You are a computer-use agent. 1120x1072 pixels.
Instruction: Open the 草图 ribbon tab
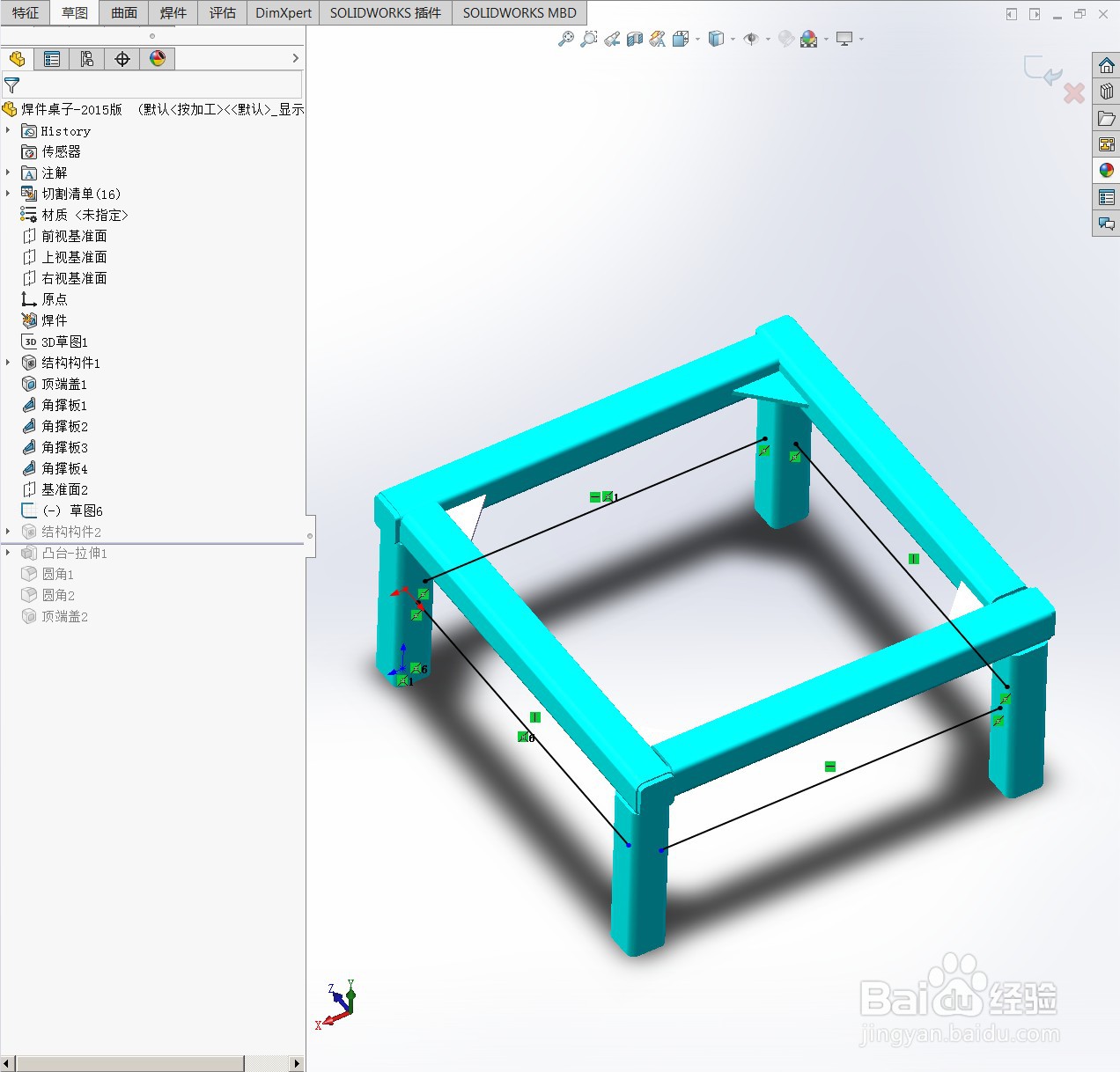click(75, 13)
